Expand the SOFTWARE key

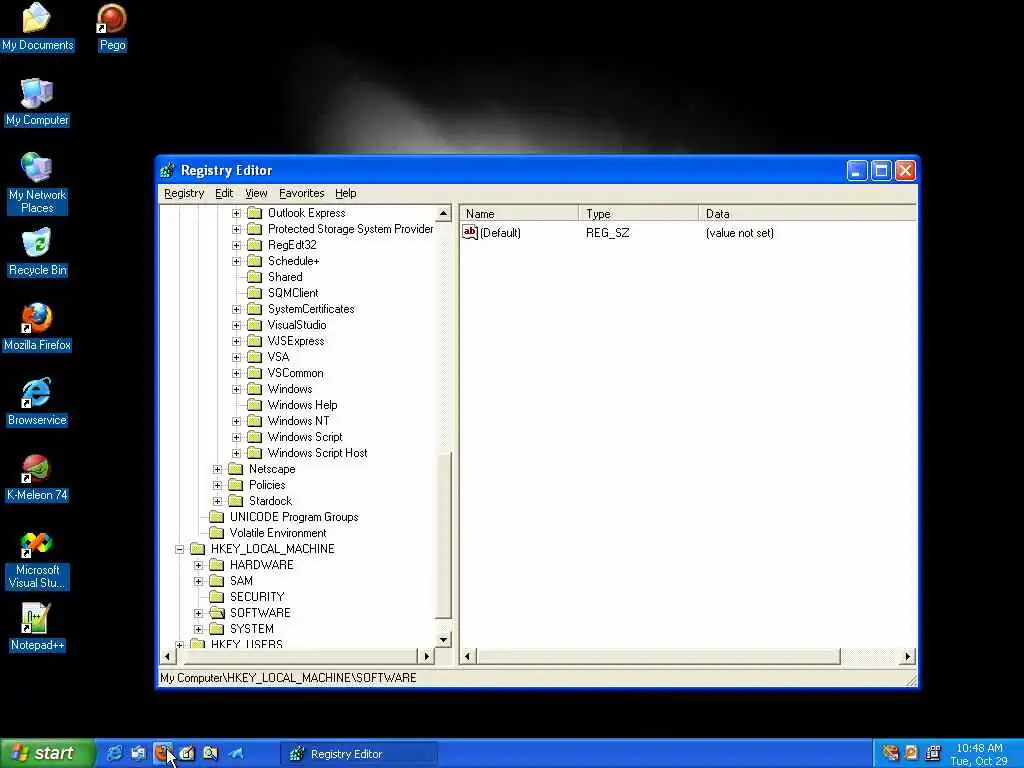point(199,613)
